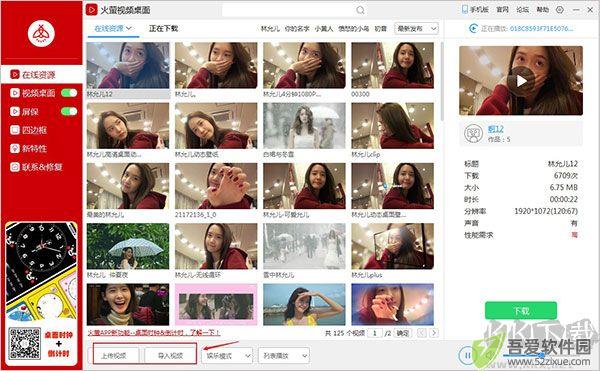Expand the 在线资源 tab dropdown arrow
Screen dimensions: 600x371
[129, 28]
